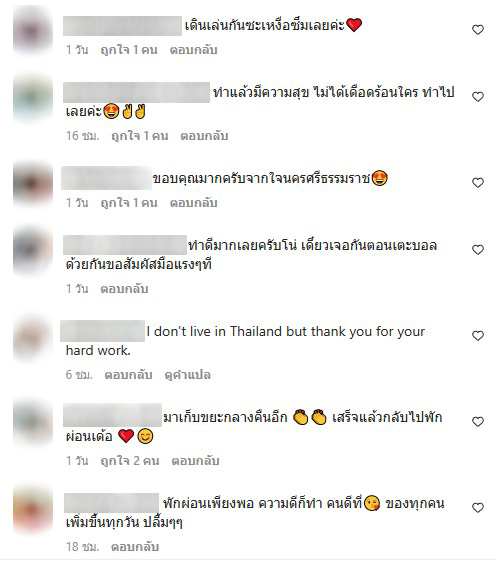Show translation with ดูคำแปล link

point(188,375)
